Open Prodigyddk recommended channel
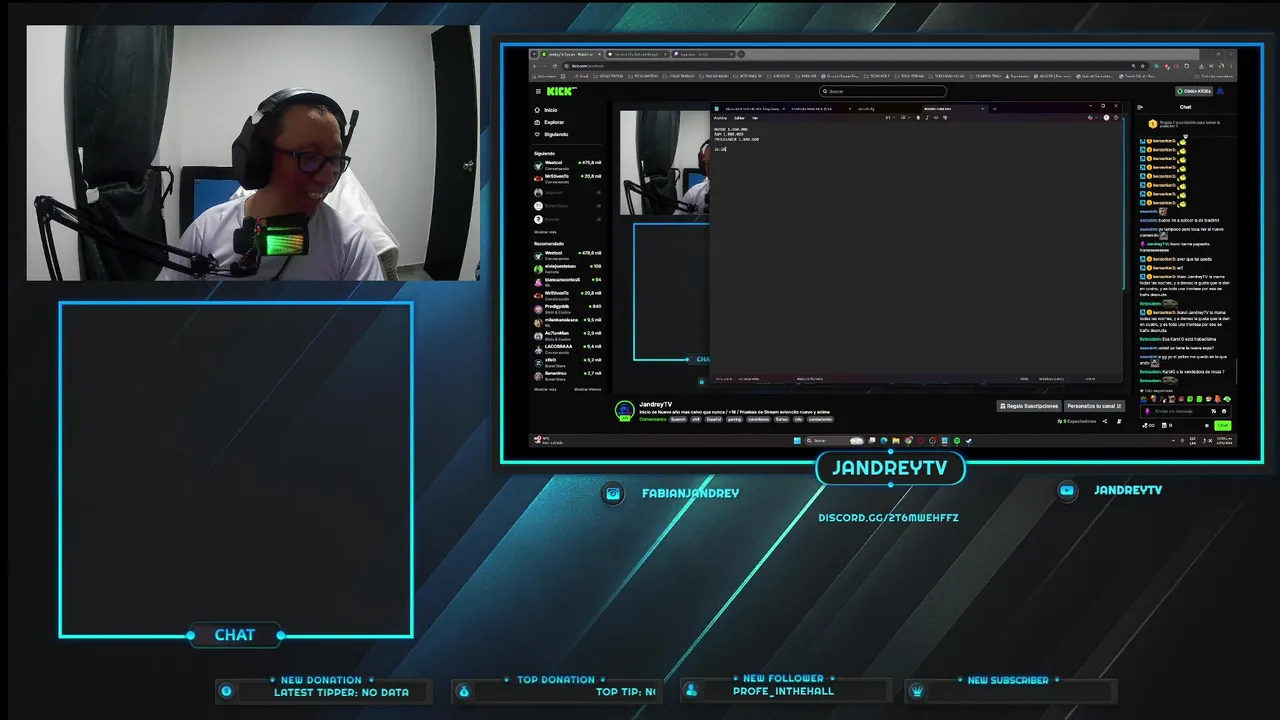 point(567,307)
